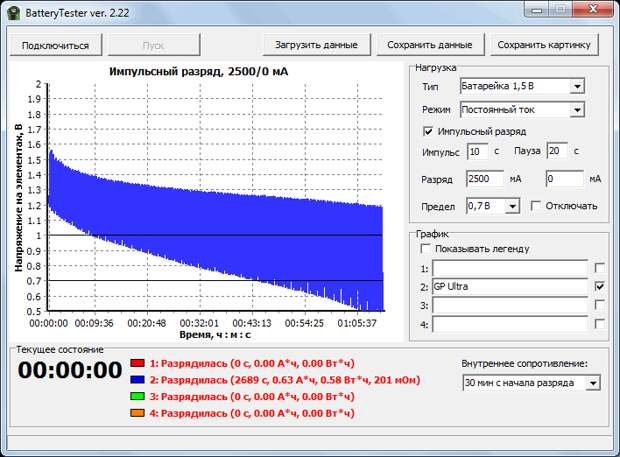This screenshot has width=620, height=457.
Task: Click the BatteryTester app icon in title bar
Action: pos(14,13)
